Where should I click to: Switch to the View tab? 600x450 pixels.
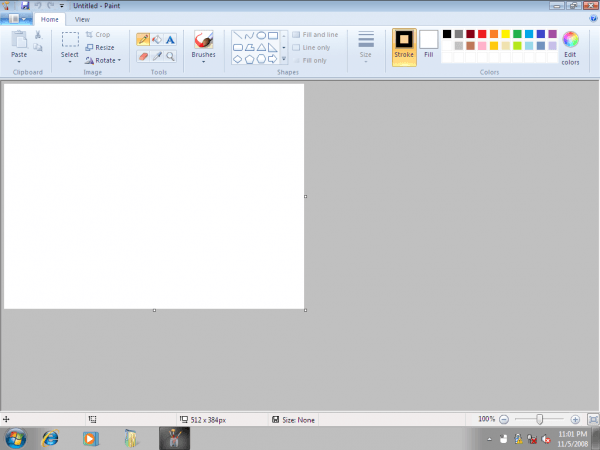[82, 19]
